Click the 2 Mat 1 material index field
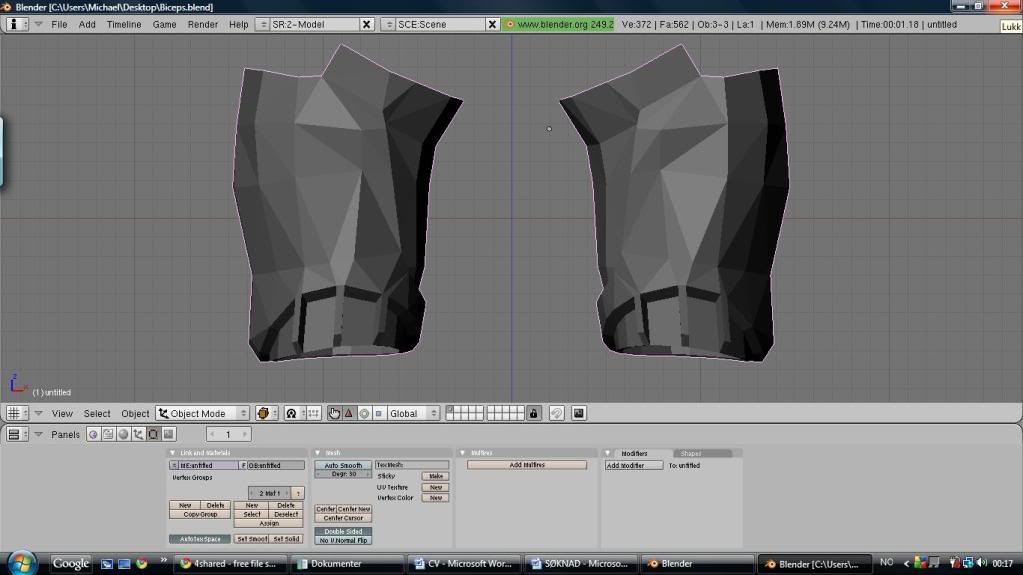The width and height of the screenshot is (1023, 575). click(x=269, y=493)
